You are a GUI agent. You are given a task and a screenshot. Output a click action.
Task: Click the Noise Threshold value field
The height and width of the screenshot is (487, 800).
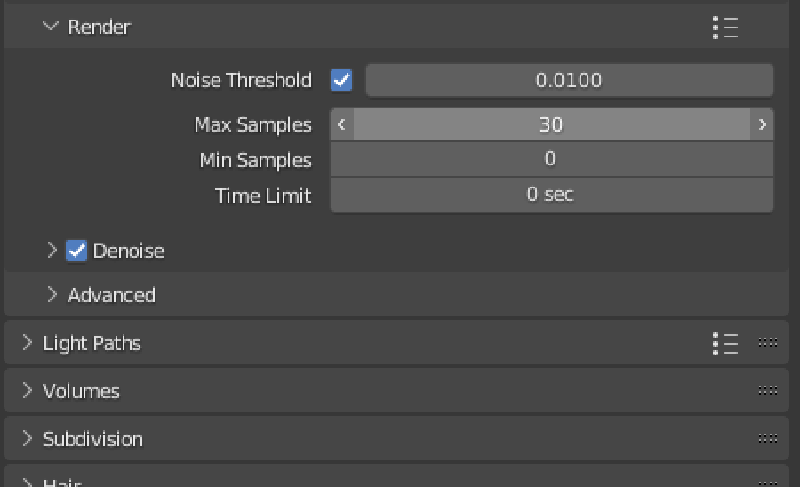coord(569,80)
